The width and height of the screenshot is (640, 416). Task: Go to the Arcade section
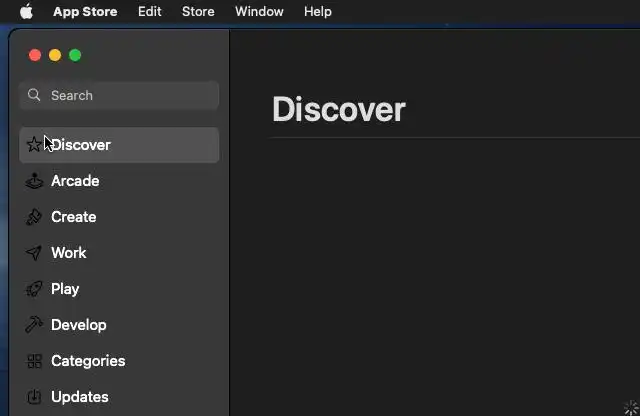pos(119,181)
